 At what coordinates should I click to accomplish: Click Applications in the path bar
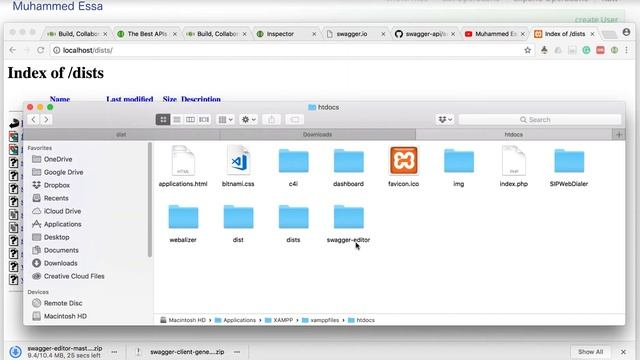(x=235, y=320)
